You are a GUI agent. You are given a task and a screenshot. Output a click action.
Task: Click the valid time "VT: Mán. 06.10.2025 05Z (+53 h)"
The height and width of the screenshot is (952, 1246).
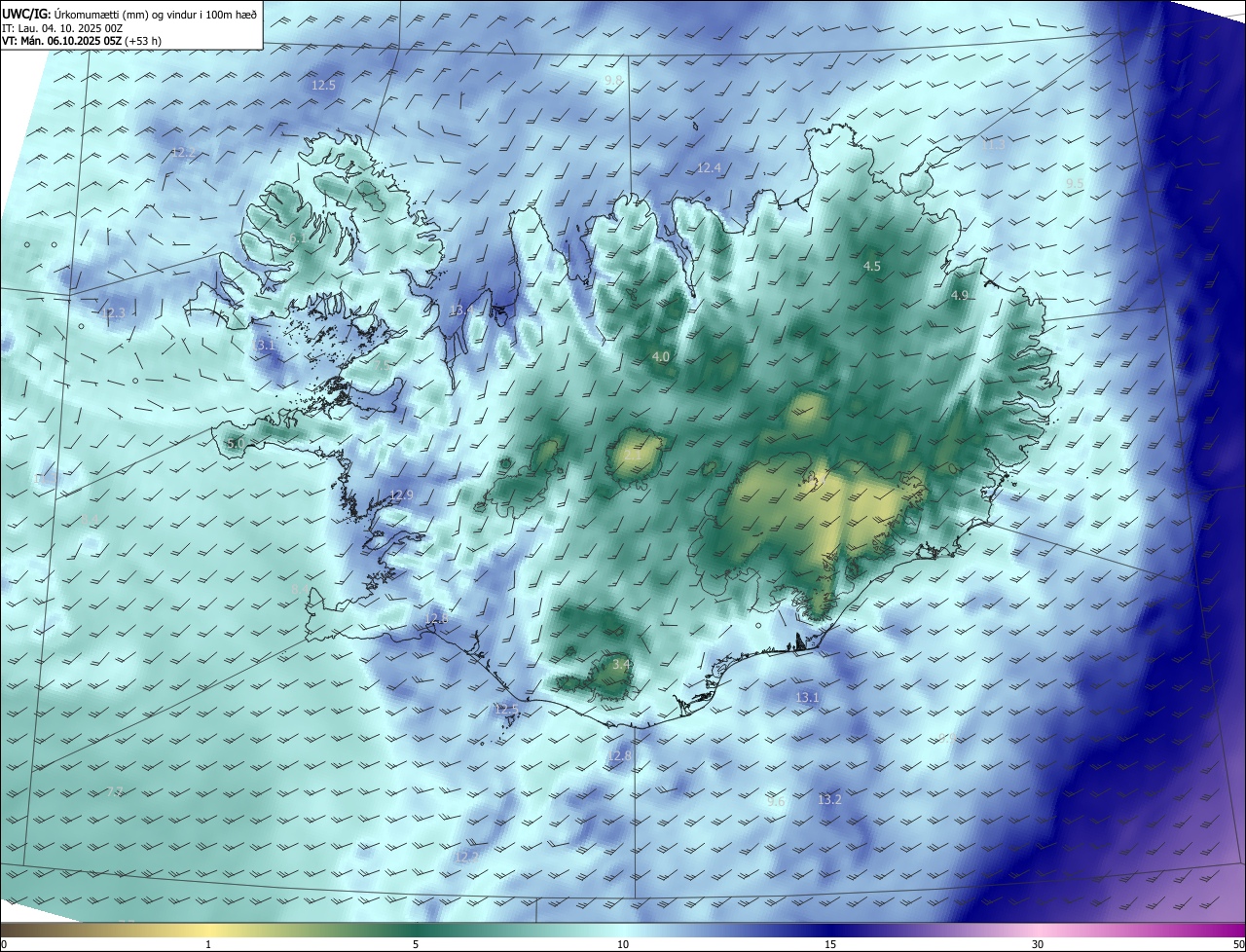click(x=82, y=41)
